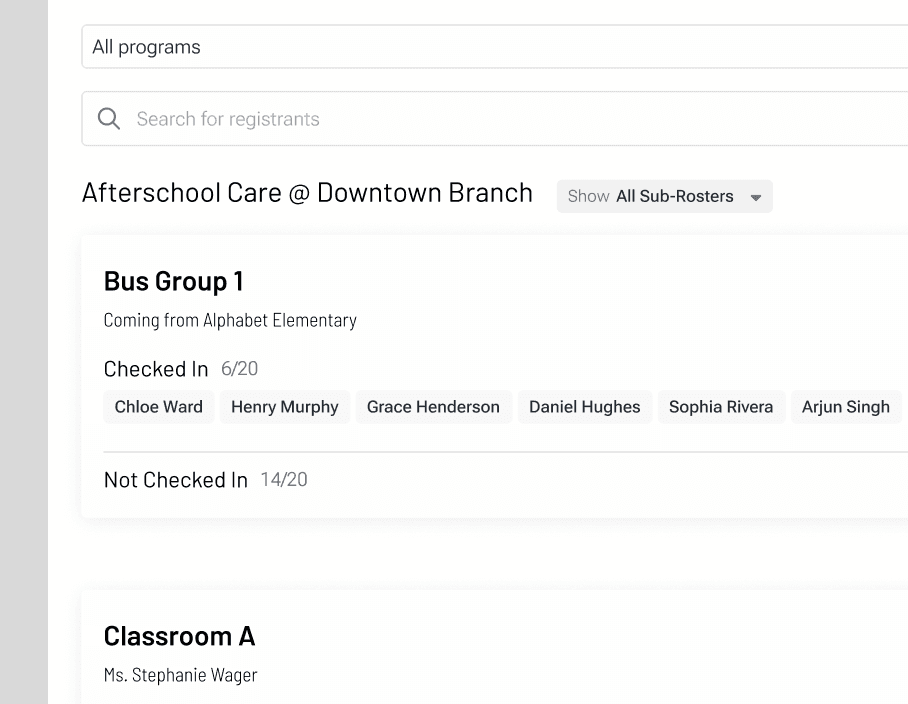Click the Afterschool Care @ Downtown Branch heading
This screenshot has width=908, height=704.
coord(307,193)
